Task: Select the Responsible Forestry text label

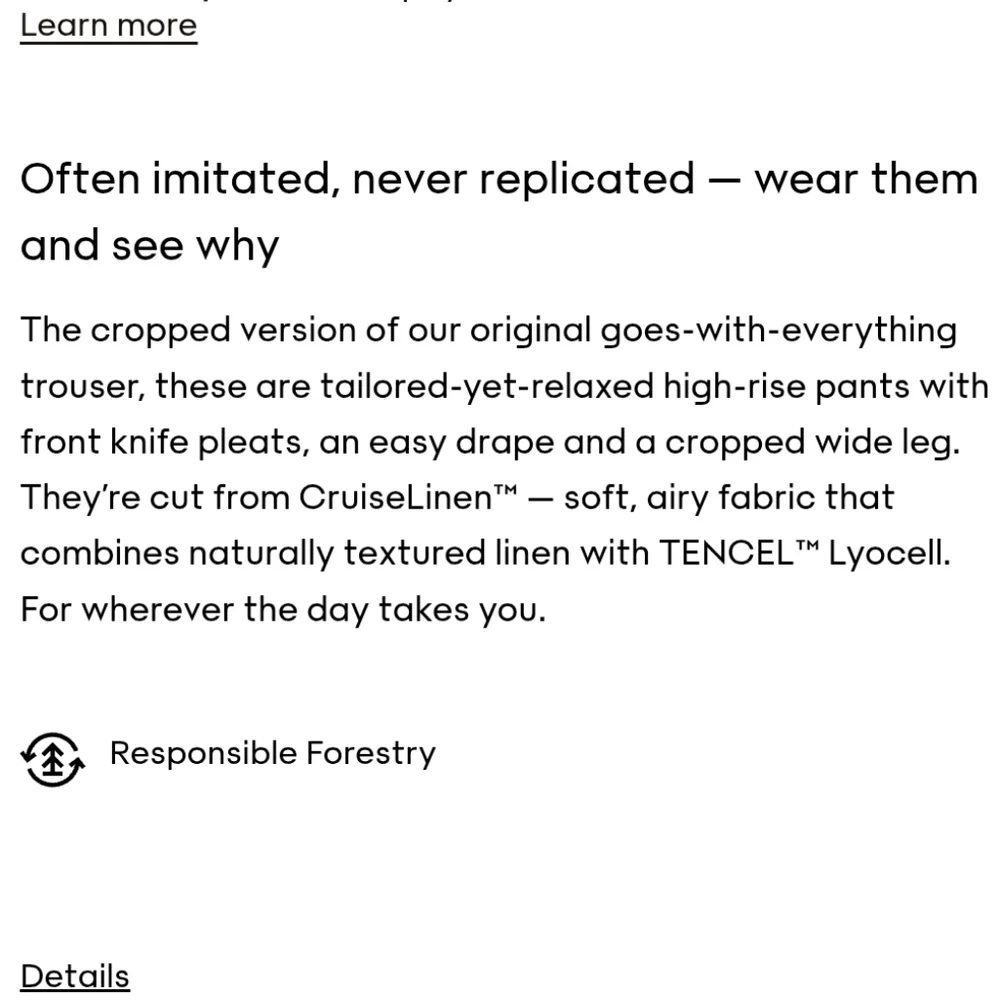Action: click(273, 753)
